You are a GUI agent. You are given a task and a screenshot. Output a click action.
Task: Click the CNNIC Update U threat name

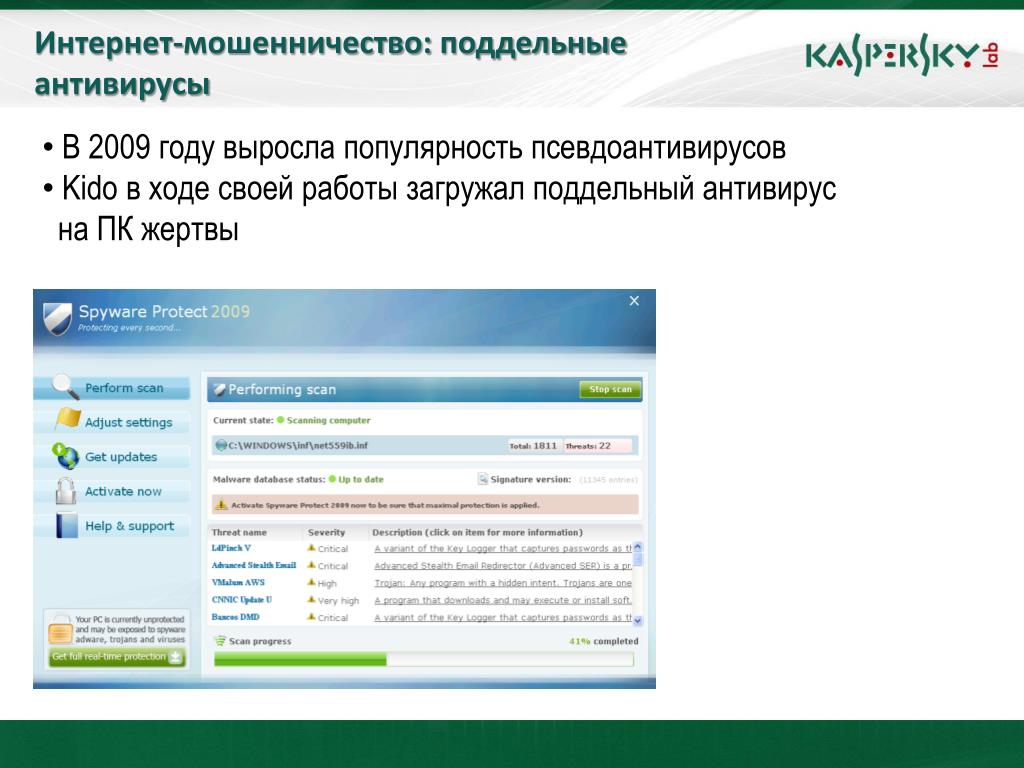242,600
